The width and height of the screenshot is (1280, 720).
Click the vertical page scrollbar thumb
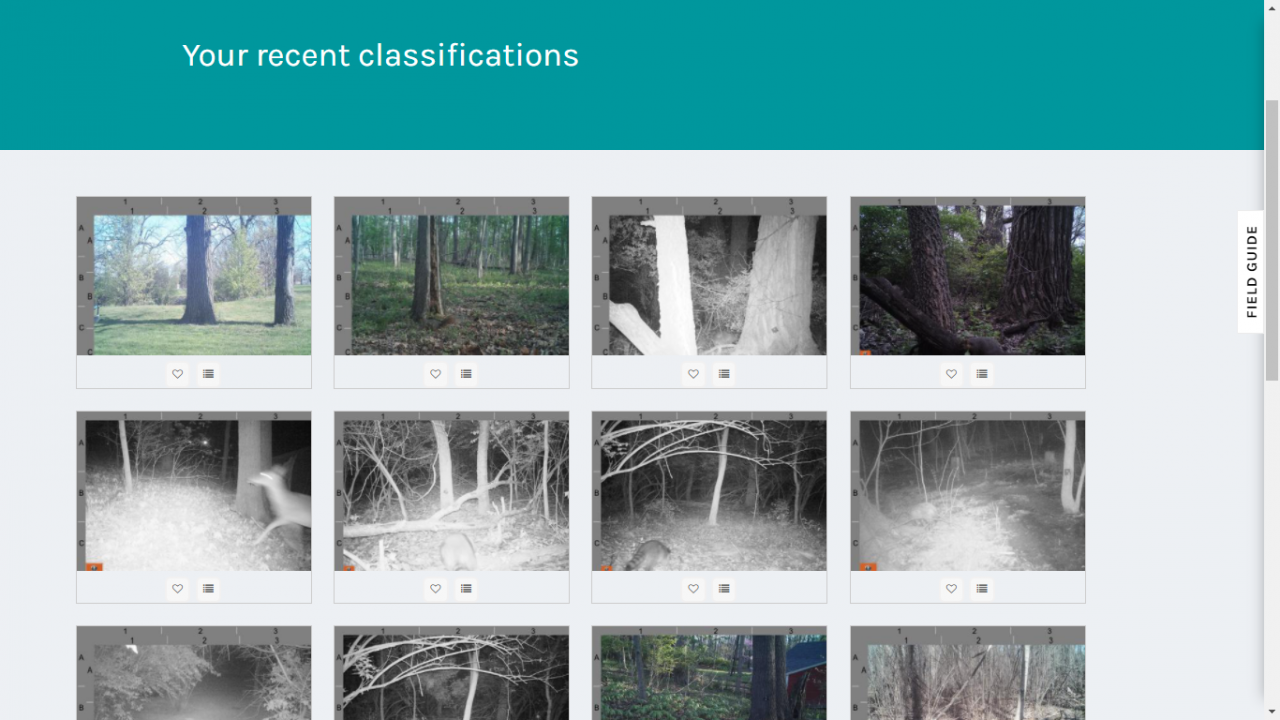(1272, 240)
